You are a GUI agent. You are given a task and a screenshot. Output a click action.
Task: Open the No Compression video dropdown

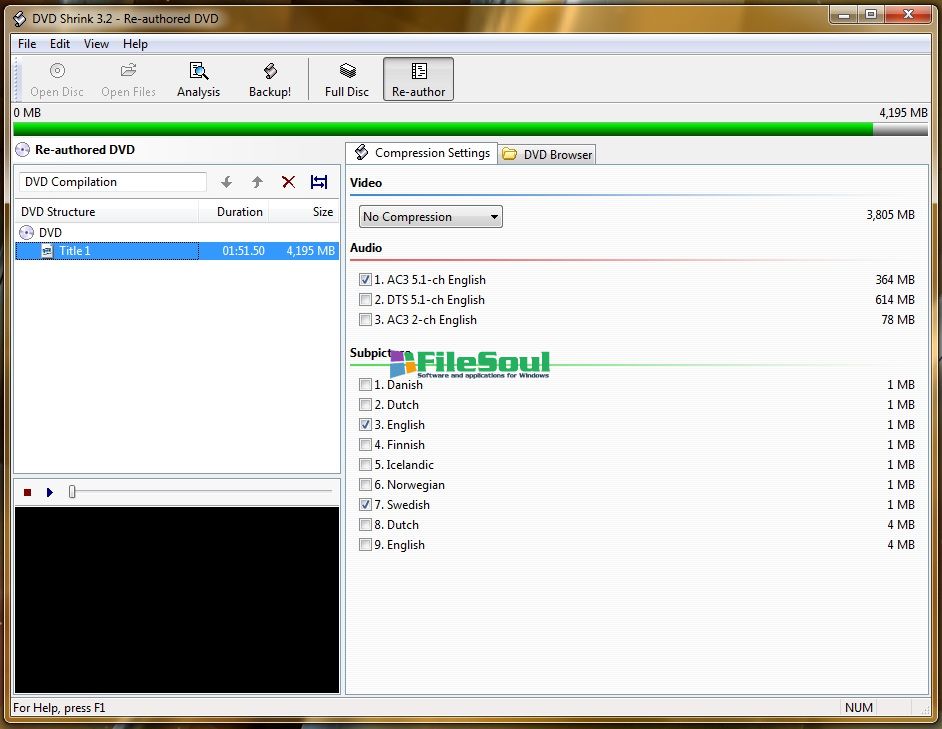pos(430,217)
